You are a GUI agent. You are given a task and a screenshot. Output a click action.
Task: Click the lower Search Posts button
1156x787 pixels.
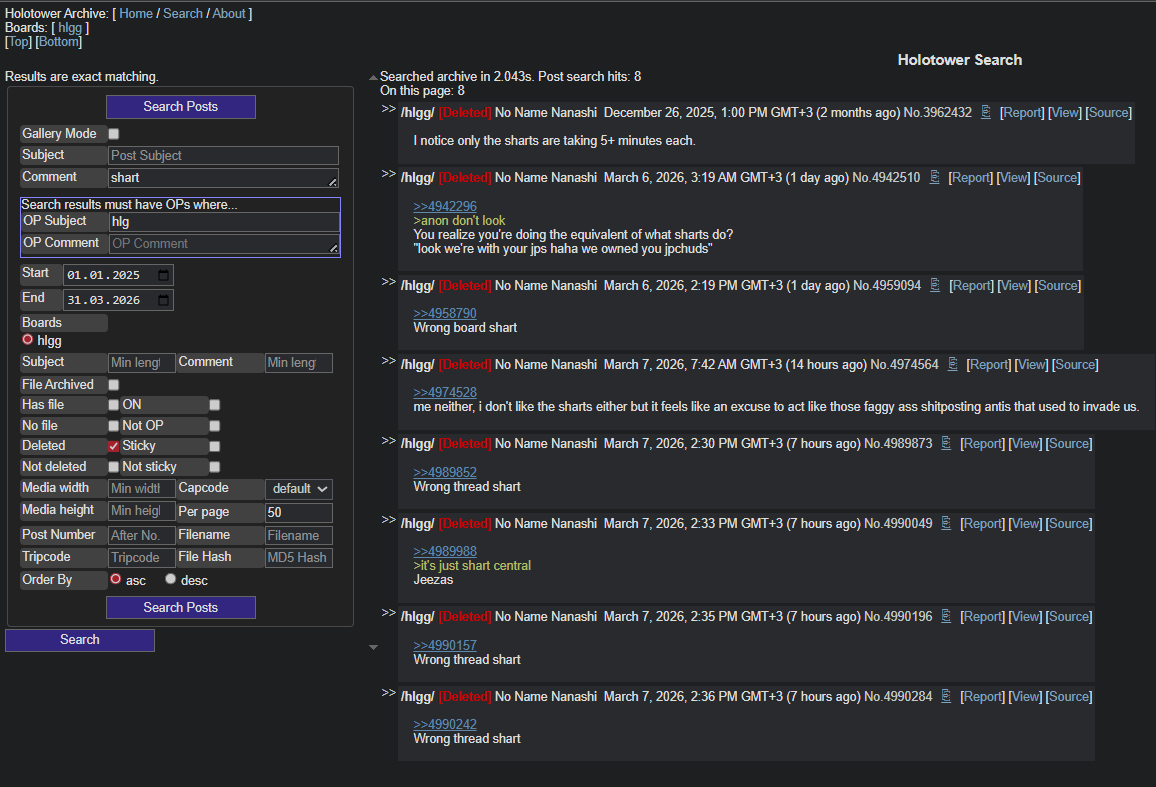pos(181,607)
